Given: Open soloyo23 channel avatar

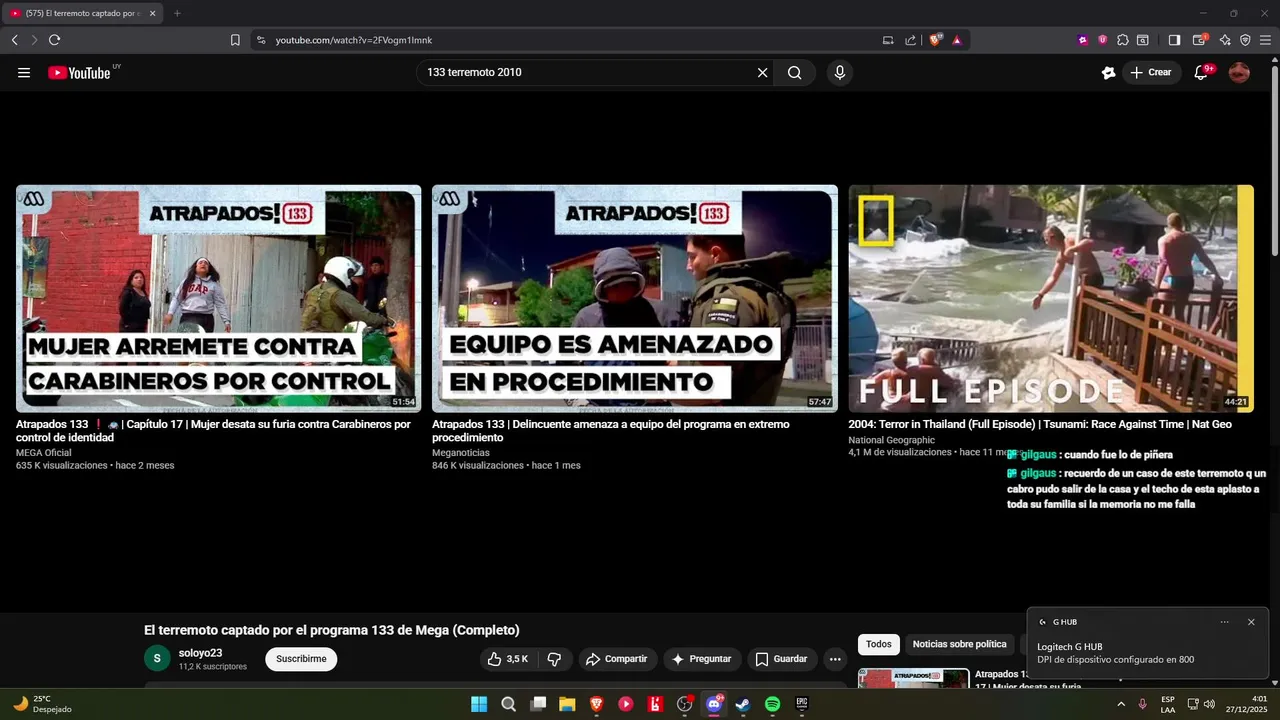Looking at the screenshot, I should pyautogui.click(x=157, y=659).
